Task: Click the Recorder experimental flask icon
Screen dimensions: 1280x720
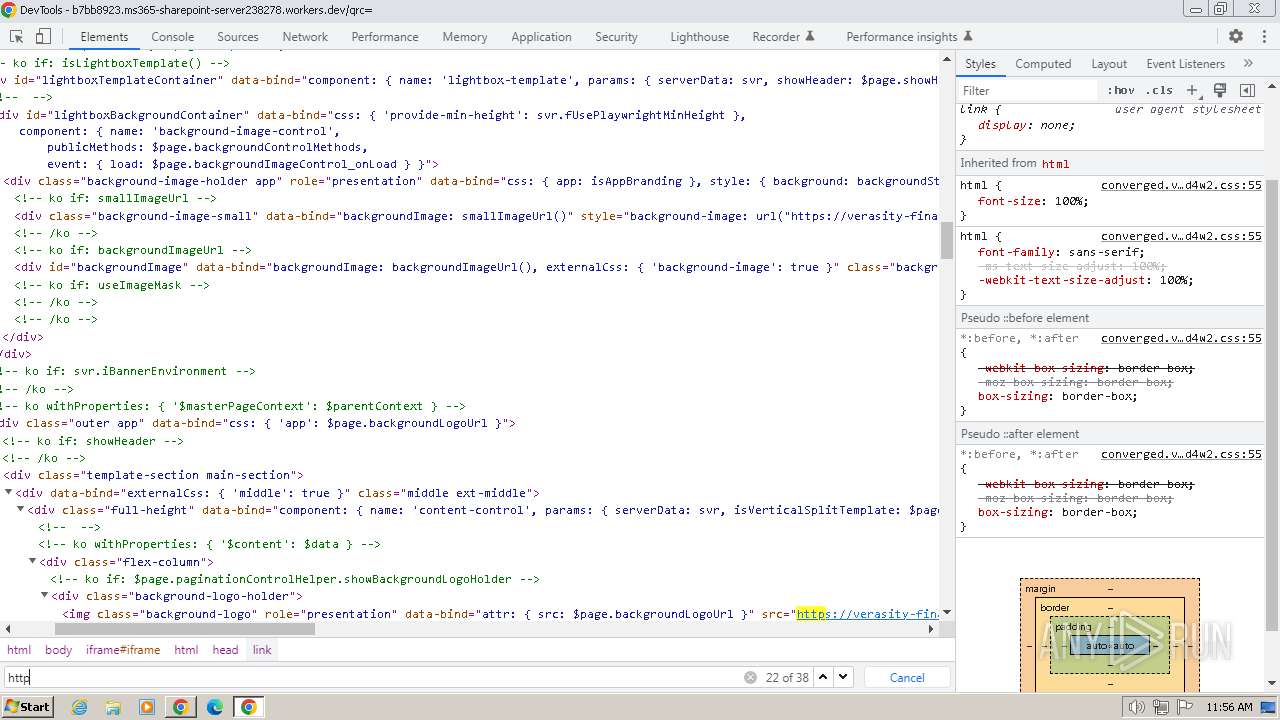Action: 810,36
